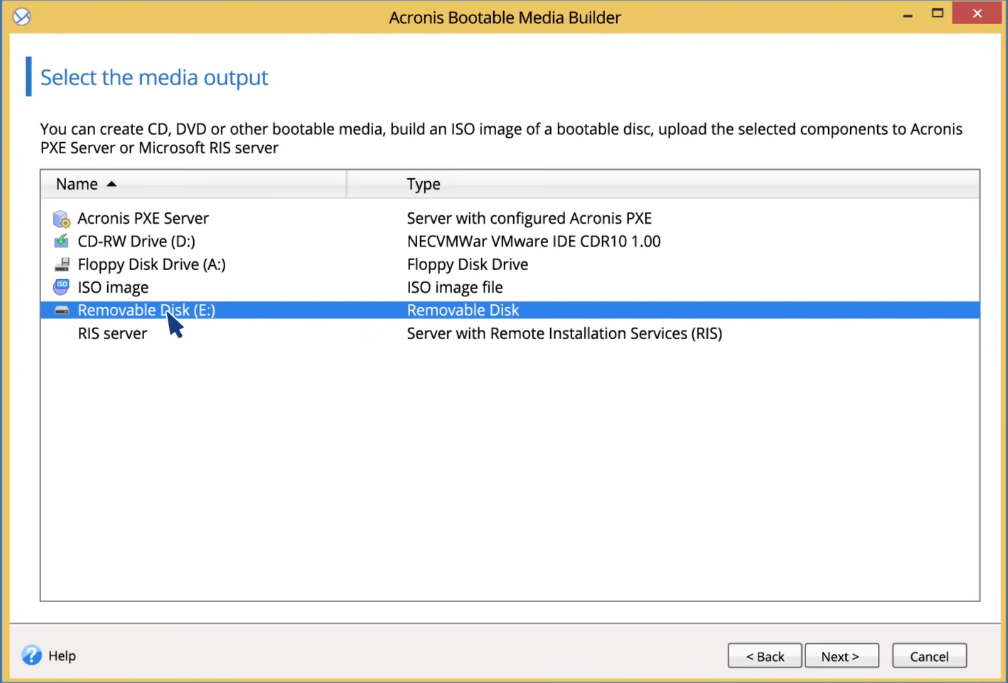This screenshot has width=1008, height=683.
Task: Click 'Server with configured Acronis PXE' type cell
Action: (x=529, y=218)
